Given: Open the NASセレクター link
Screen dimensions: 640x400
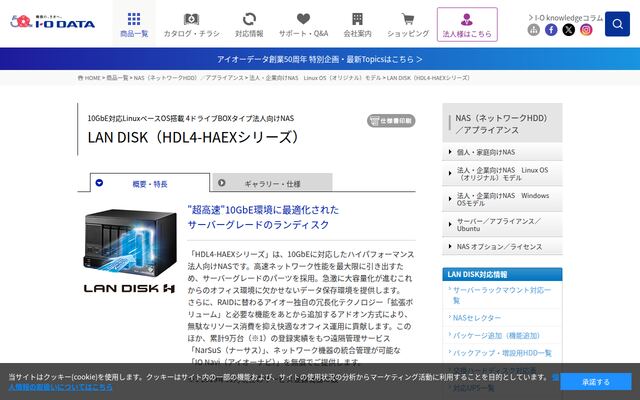Looking at the screenshot, I should pyautogui.click(x=477, y=318).
